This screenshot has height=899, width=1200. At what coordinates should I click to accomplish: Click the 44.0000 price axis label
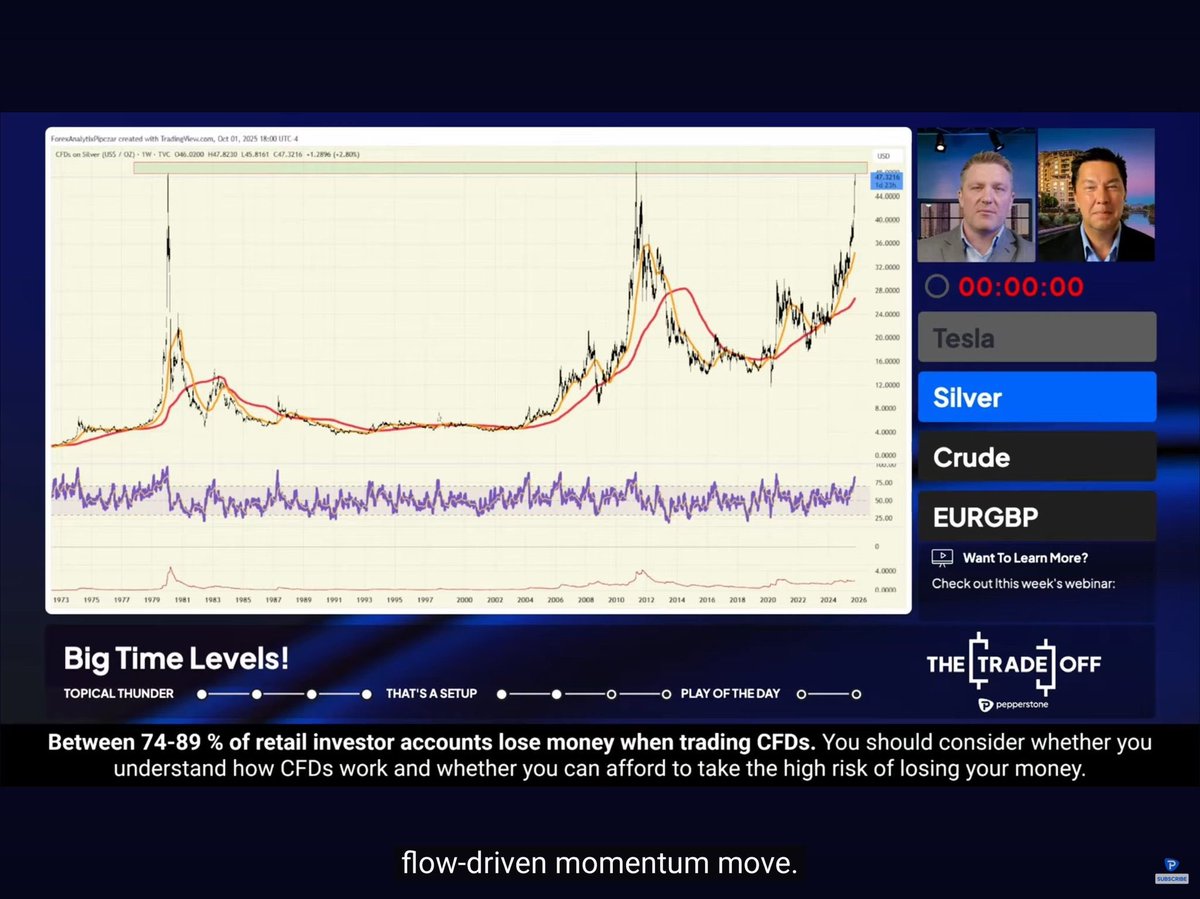(x=887, y=196)
